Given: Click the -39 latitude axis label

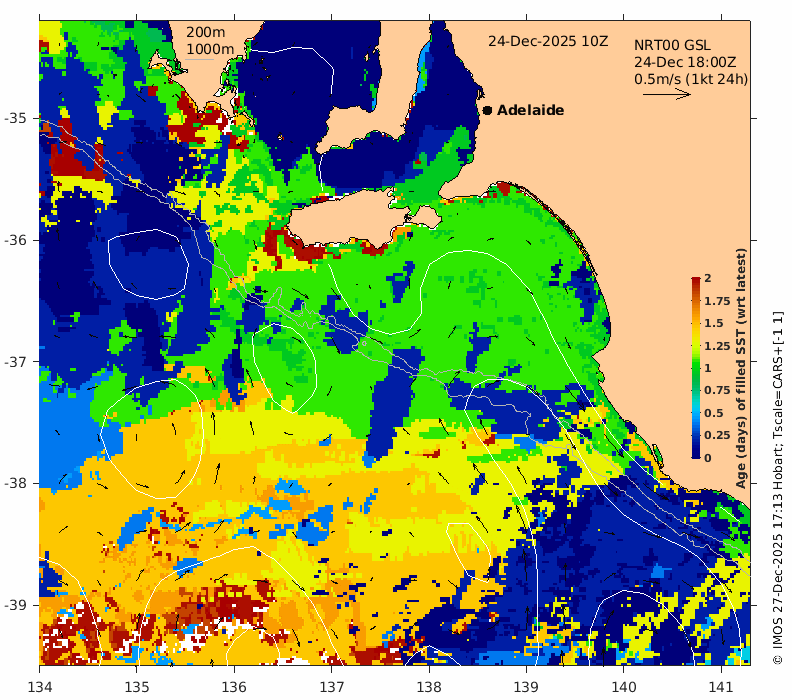Looking at the screenshot, I should point(15,605).
